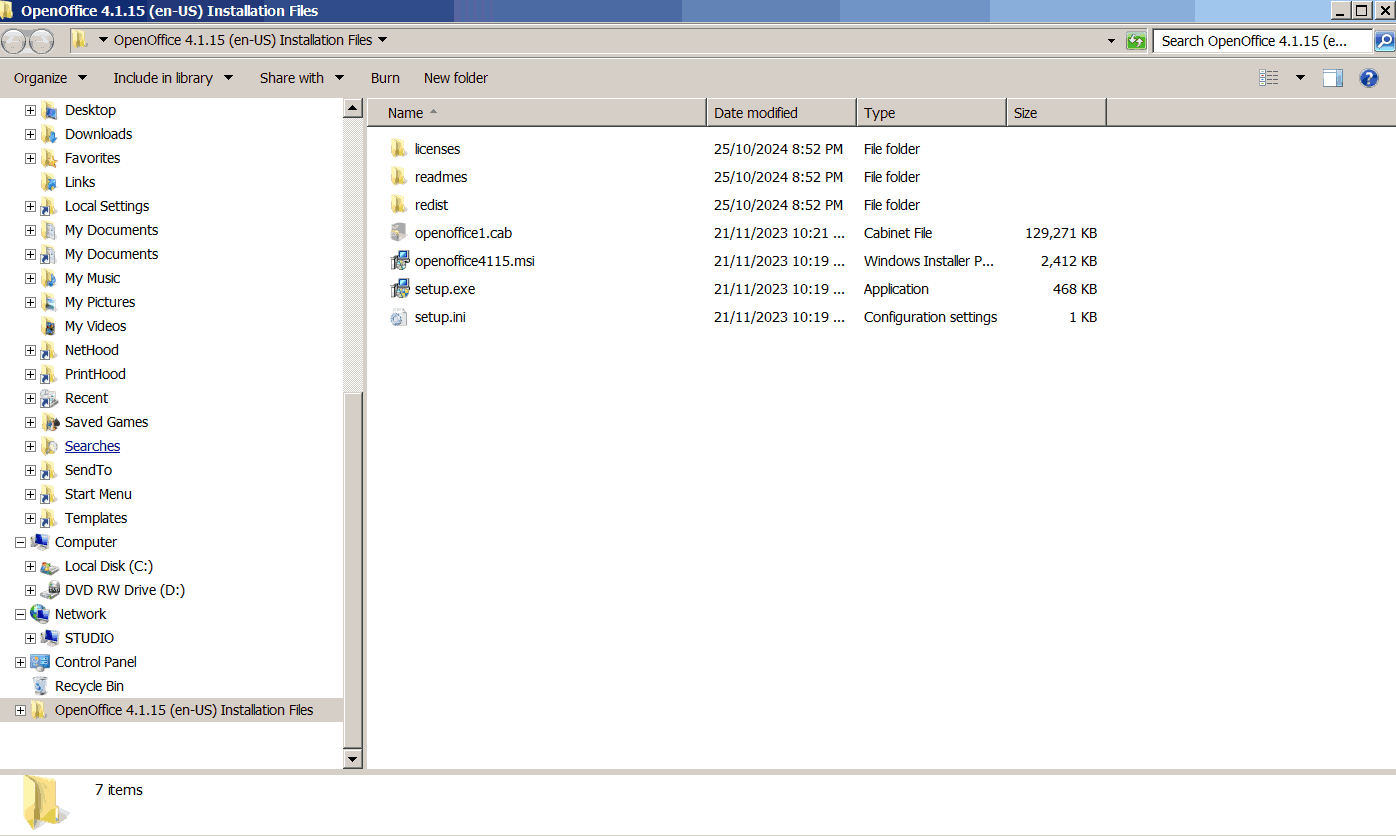Select Start Menu in the navigation tree

click(x=98, y=494)
